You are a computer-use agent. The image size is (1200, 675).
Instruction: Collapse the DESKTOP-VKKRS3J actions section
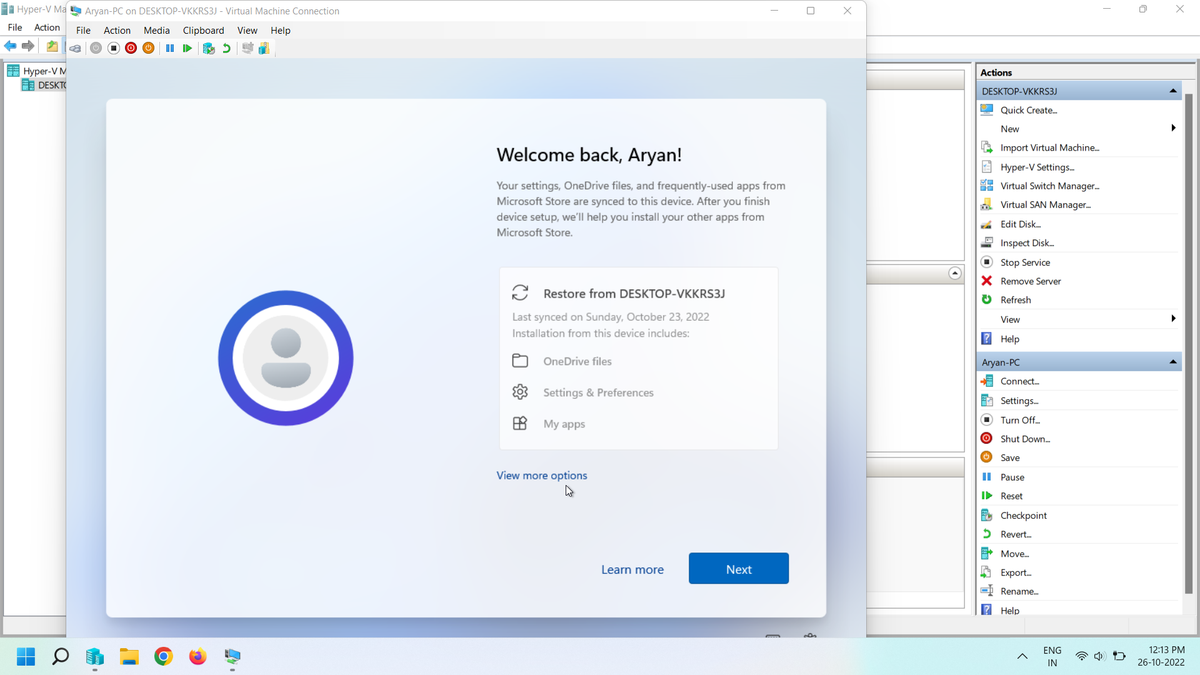point(1173,91)
